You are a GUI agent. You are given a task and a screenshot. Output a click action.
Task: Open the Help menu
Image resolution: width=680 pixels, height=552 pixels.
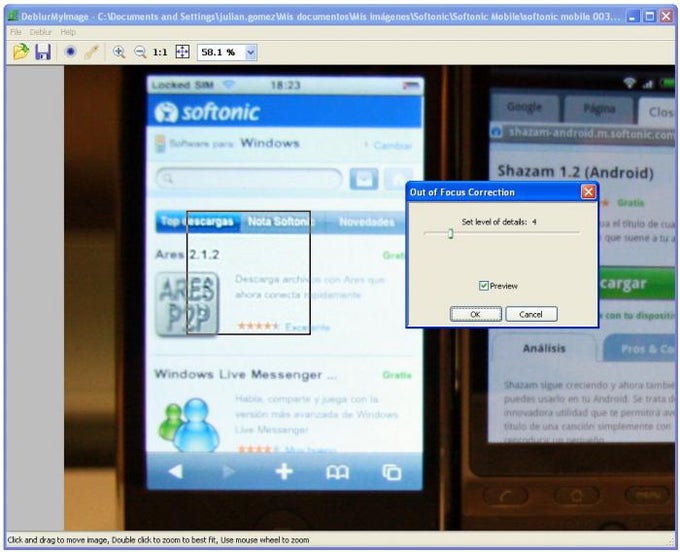(x=68, y=32)
